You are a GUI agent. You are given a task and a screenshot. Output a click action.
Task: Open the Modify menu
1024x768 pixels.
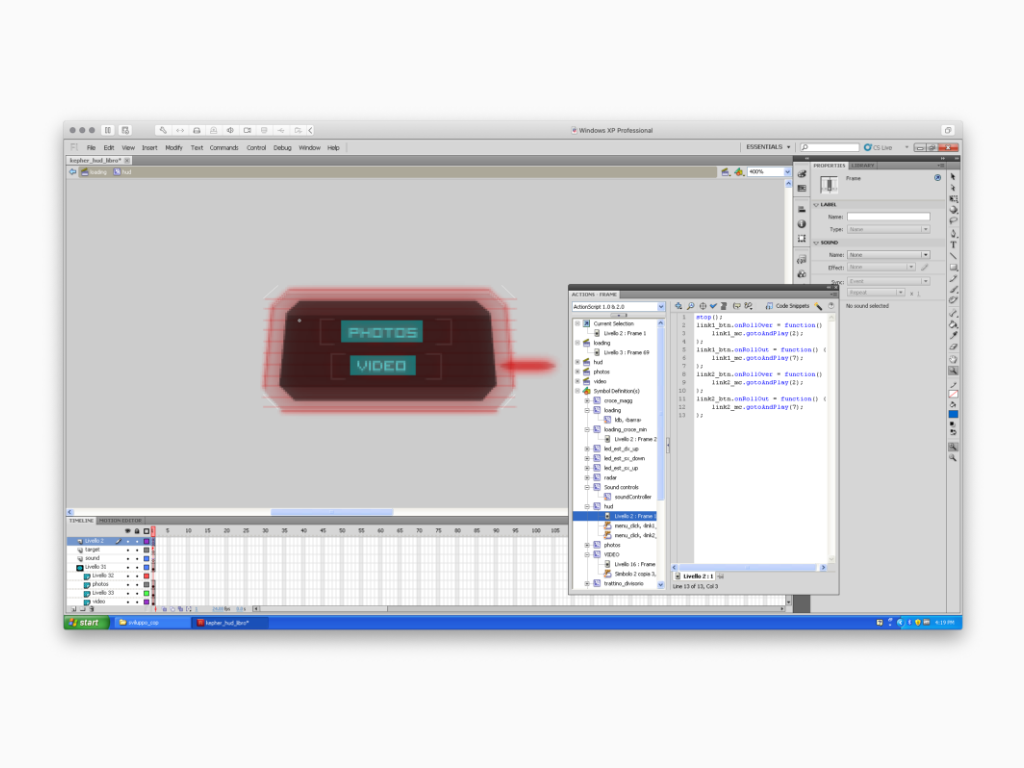click(174, 148)
